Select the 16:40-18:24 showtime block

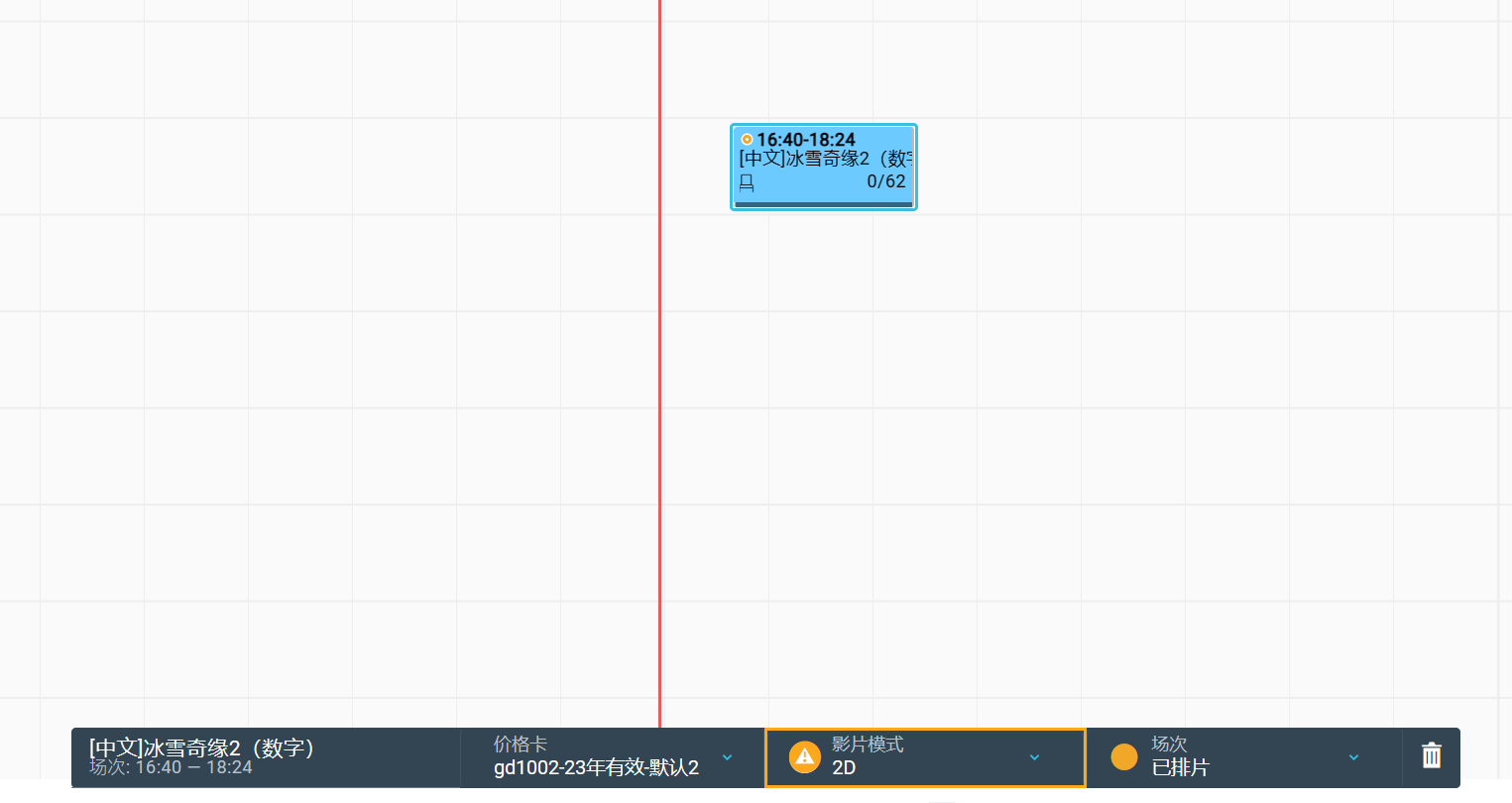point(823,167)
